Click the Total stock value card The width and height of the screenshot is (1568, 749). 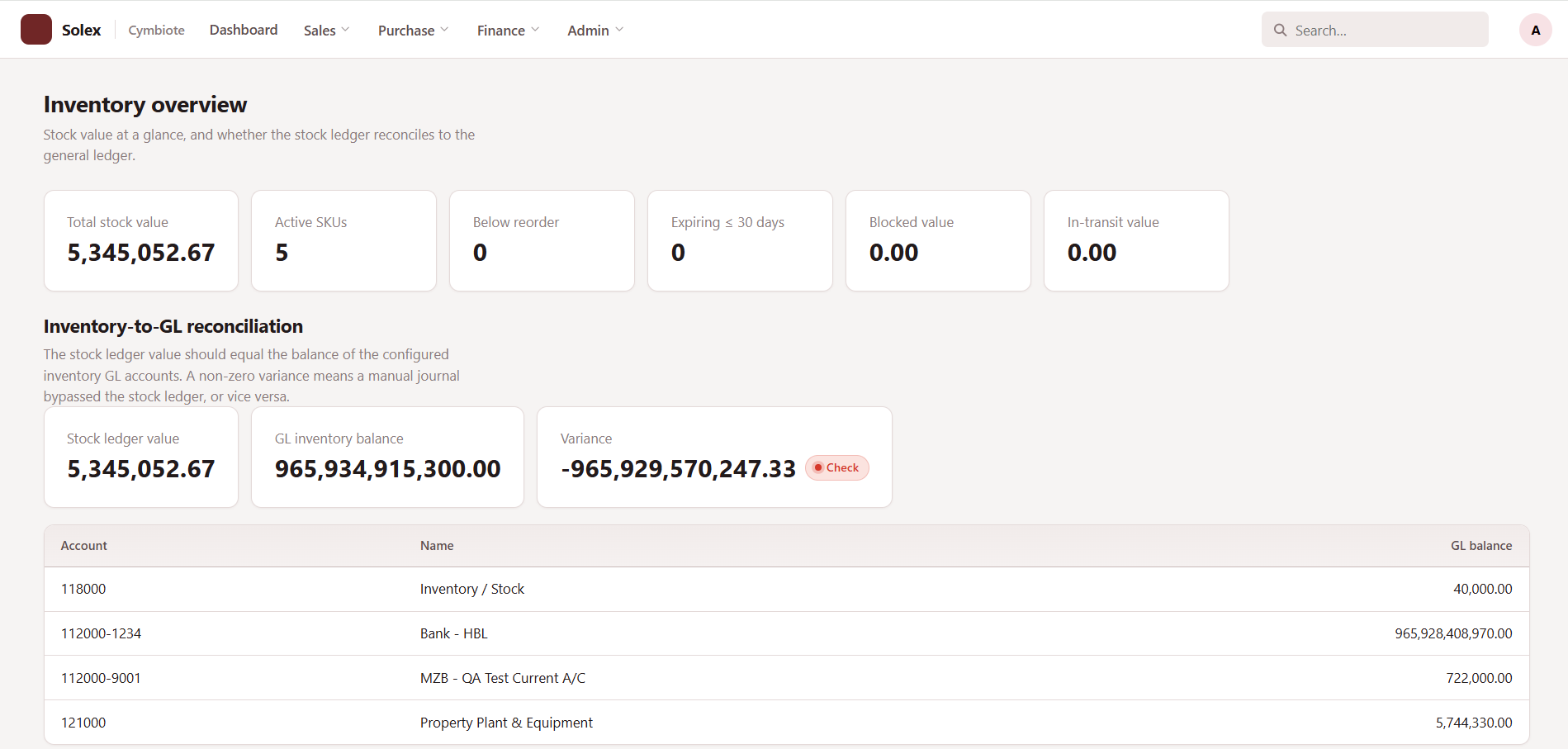141,240
